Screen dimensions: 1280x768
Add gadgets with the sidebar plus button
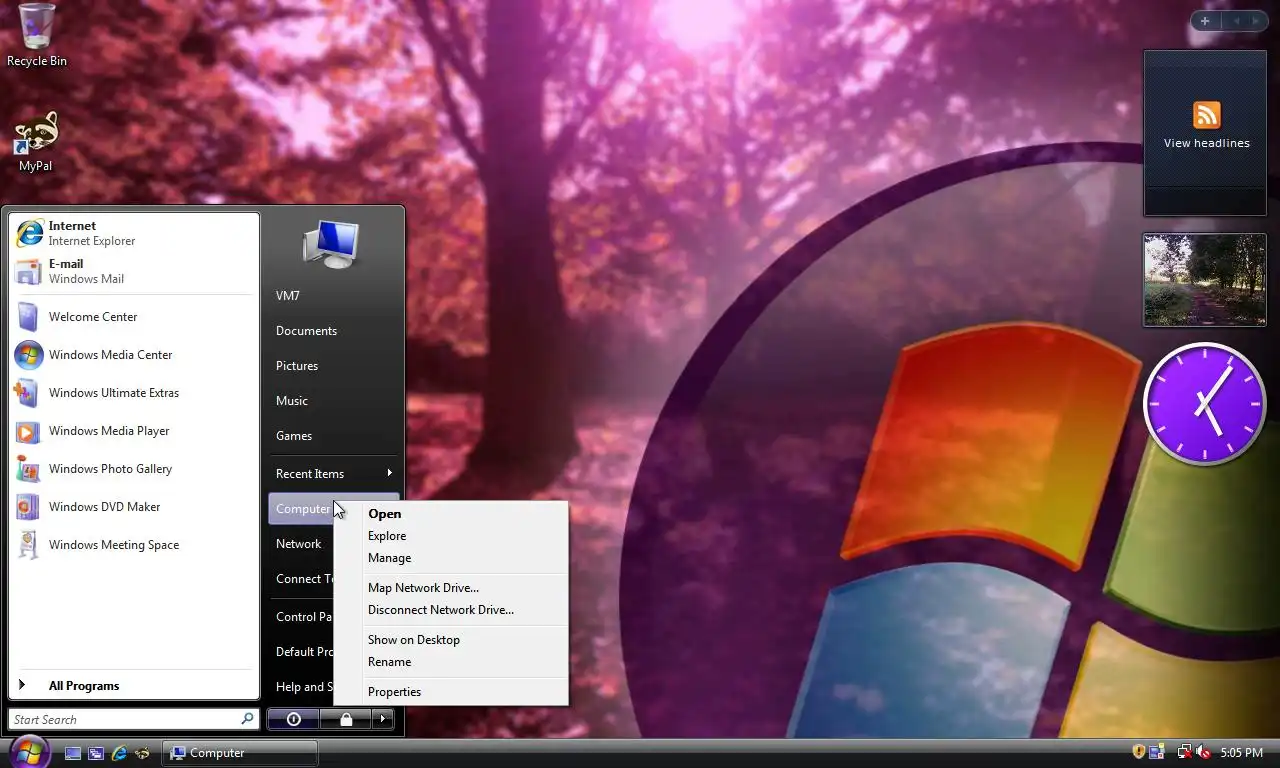click(x=1205, y=21)
